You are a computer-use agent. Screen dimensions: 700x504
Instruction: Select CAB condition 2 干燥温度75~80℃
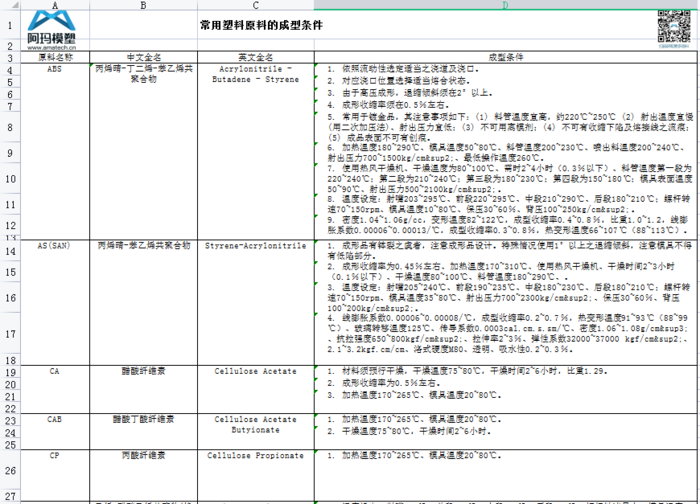[x=505, y=431]
